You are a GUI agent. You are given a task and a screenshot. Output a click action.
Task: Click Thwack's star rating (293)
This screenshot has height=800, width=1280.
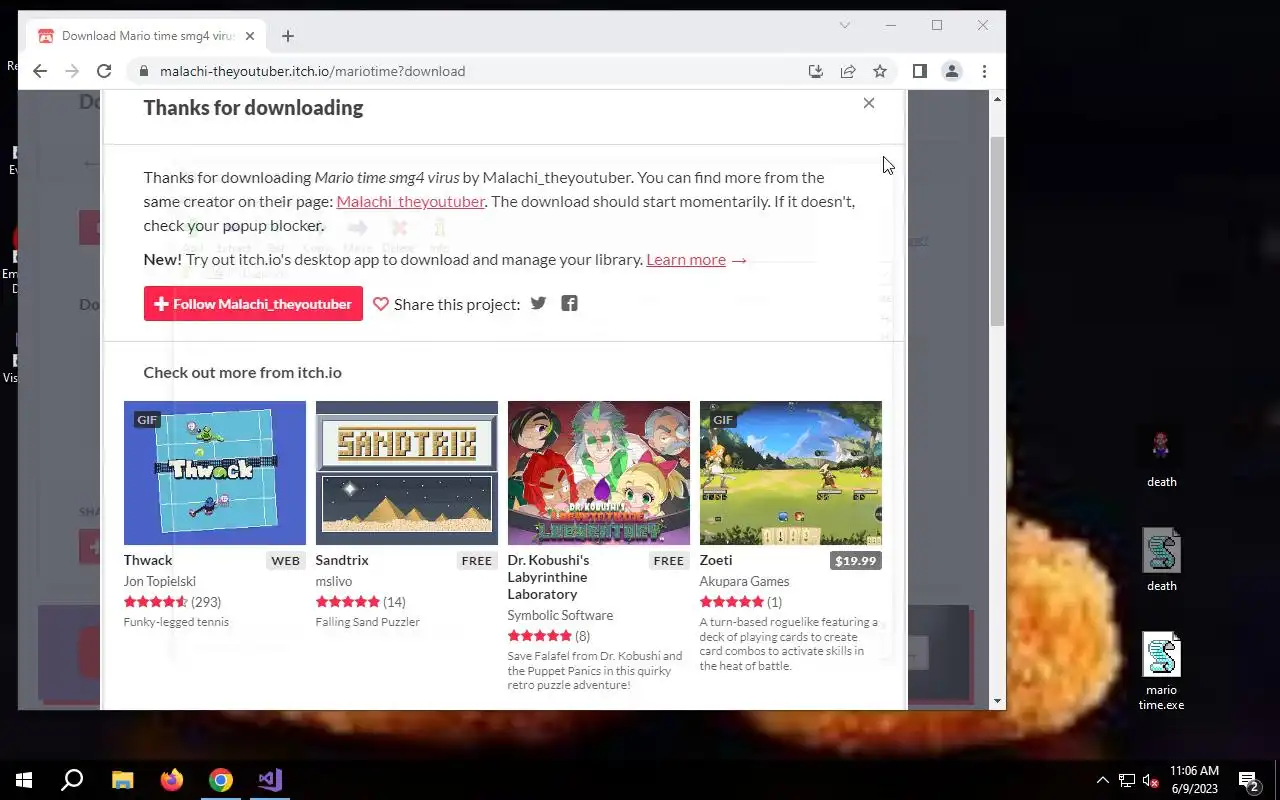(x=172, y=602)
